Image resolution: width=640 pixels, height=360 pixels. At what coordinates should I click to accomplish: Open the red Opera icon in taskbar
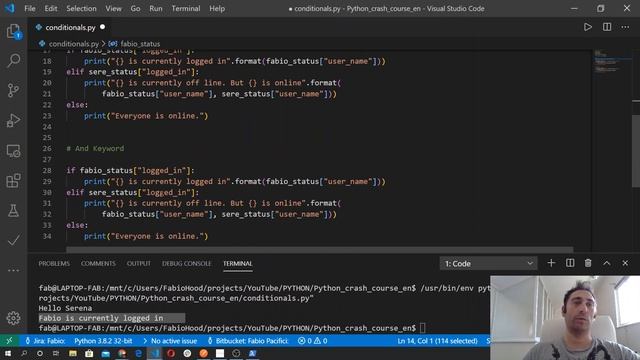pos(171,353)
